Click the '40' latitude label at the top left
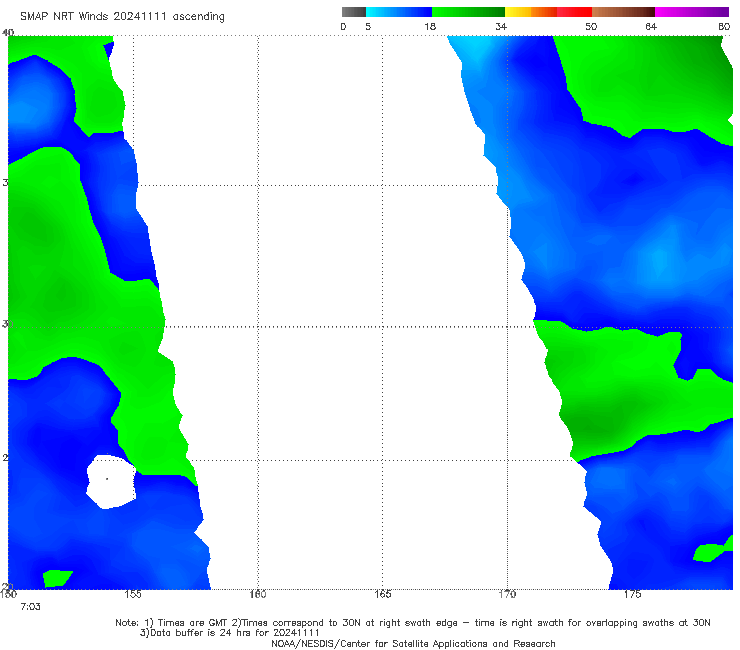The image size is (740, 650). (x=8, y=32)
